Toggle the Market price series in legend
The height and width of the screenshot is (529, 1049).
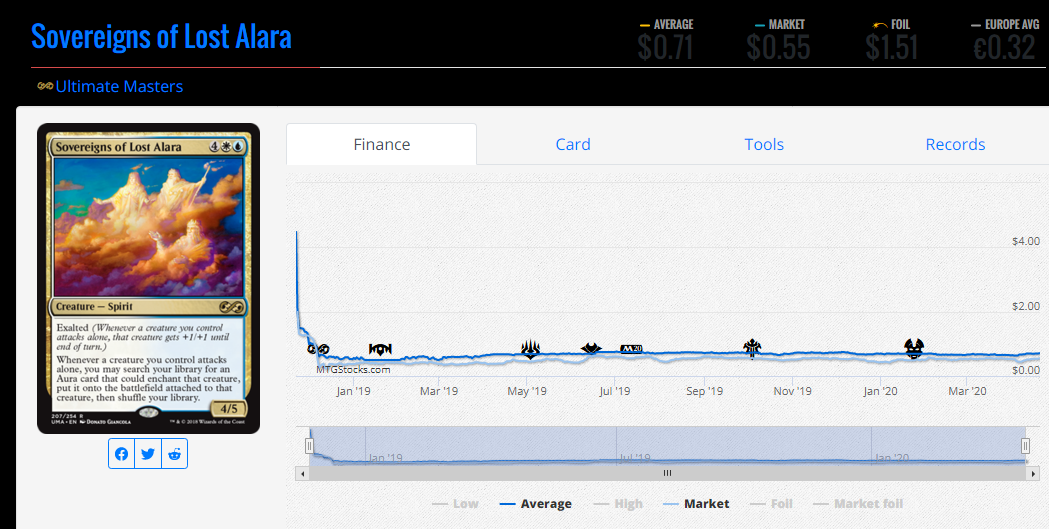pos(696,504)
